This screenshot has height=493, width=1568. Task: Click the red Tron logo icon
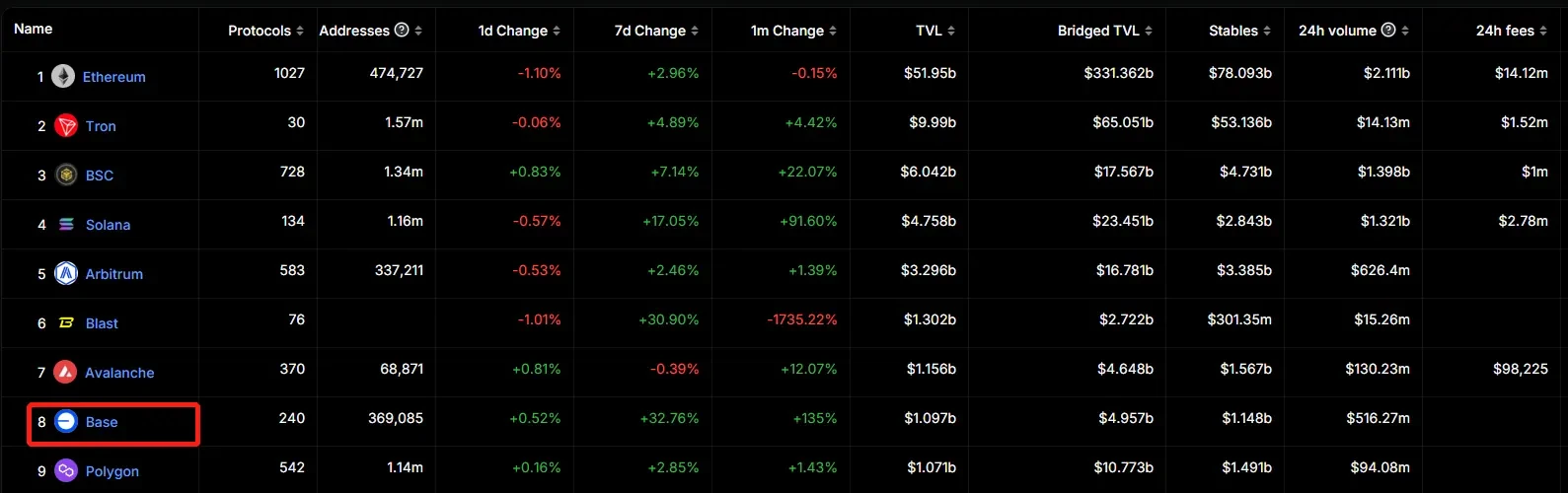66,125
